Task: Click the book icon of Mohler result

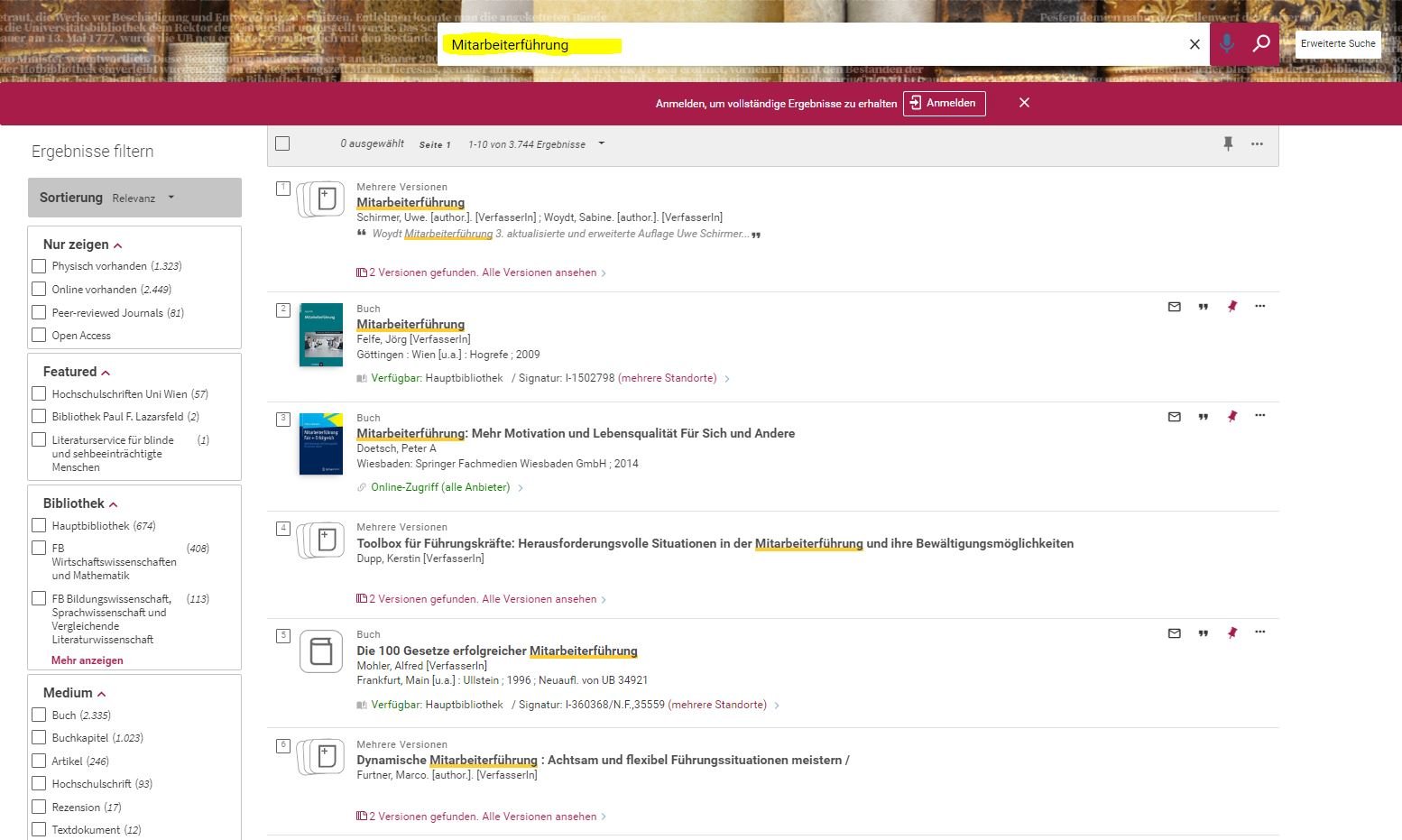Action: pos(321,651)
